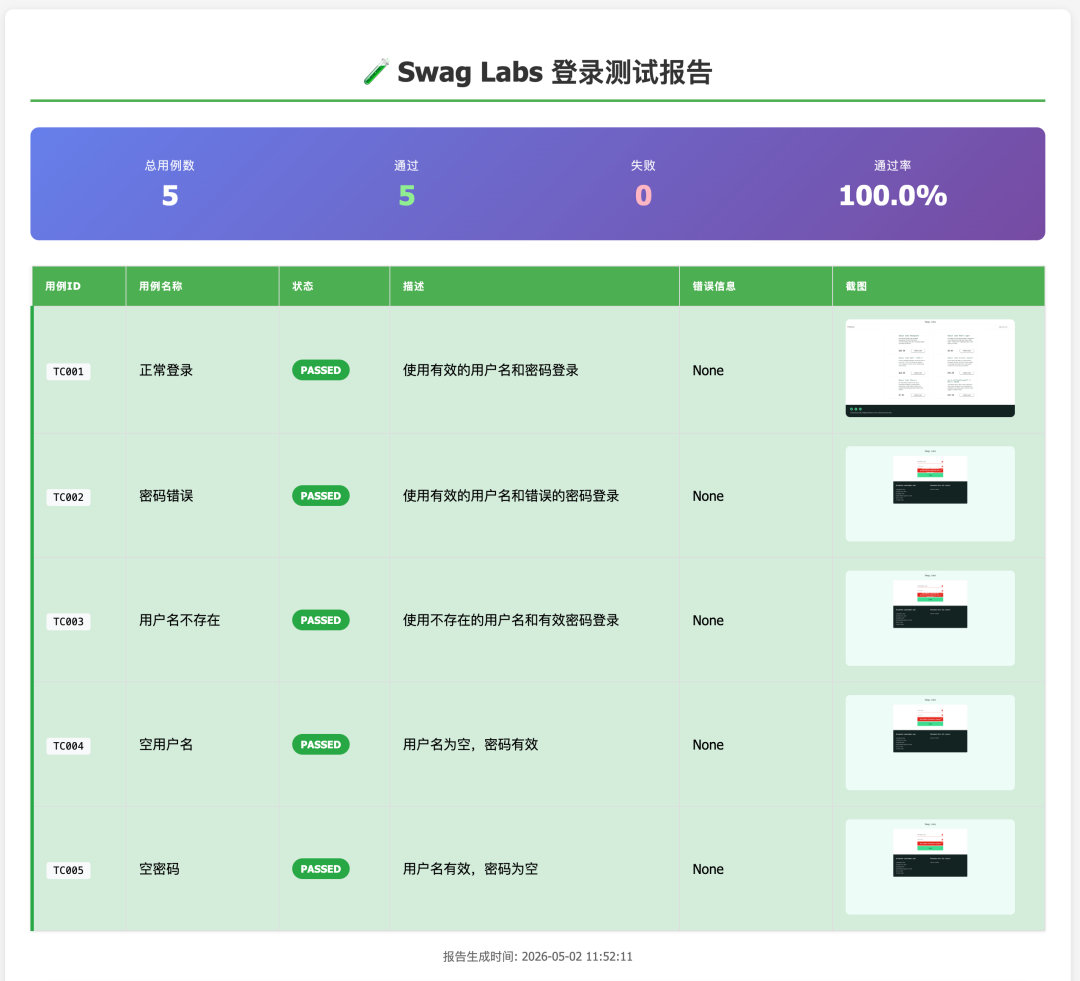The image size is (1080, 981).
Task: Click the 失败 summary label
Action: point(643,165)
